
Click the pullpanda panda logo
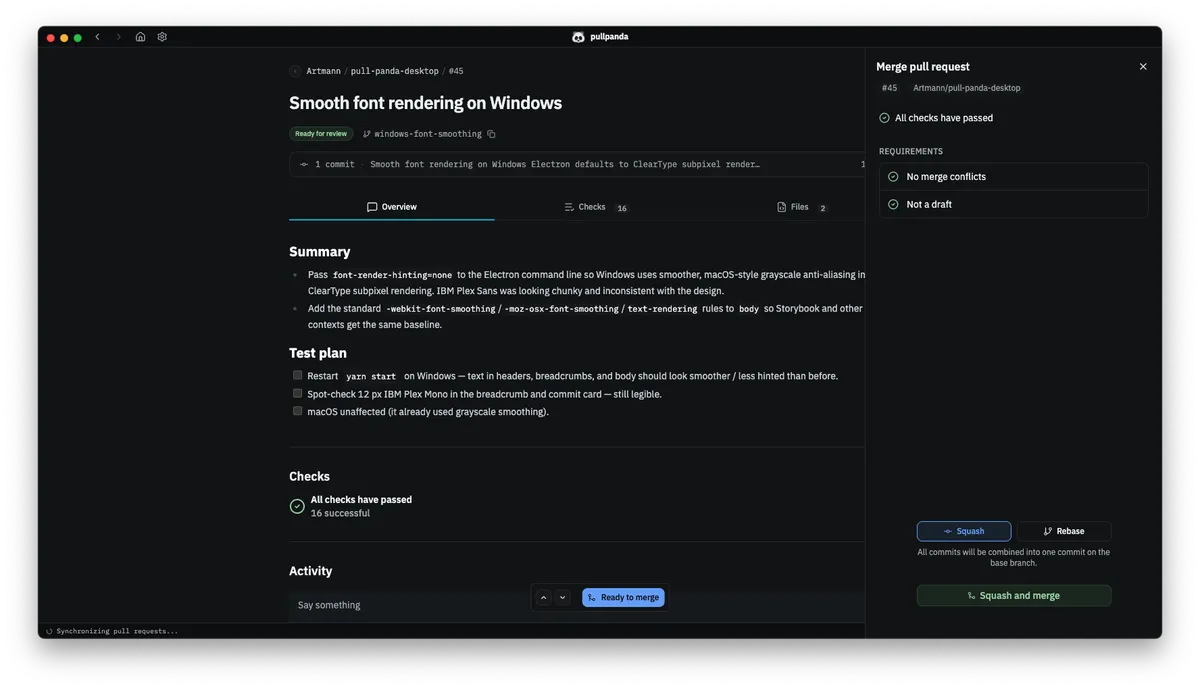[578, 37]
